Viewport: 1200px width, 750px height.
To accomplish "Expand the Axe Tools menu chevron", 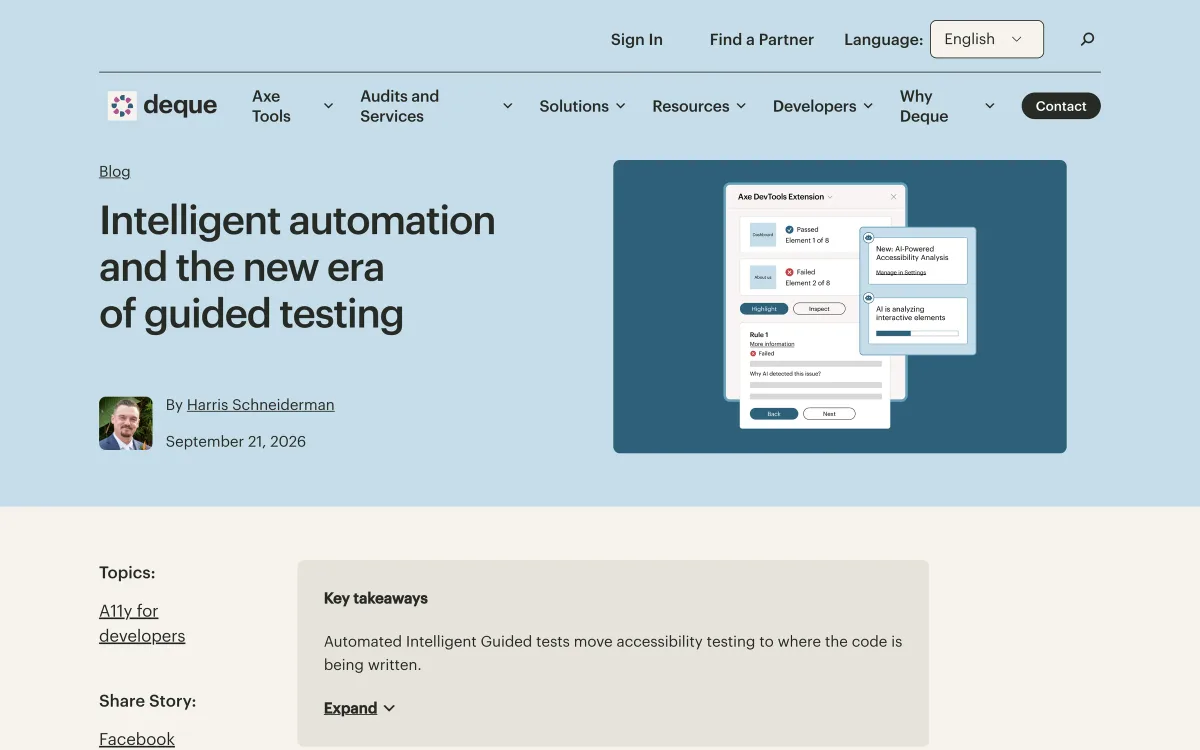I will (328, 106).
